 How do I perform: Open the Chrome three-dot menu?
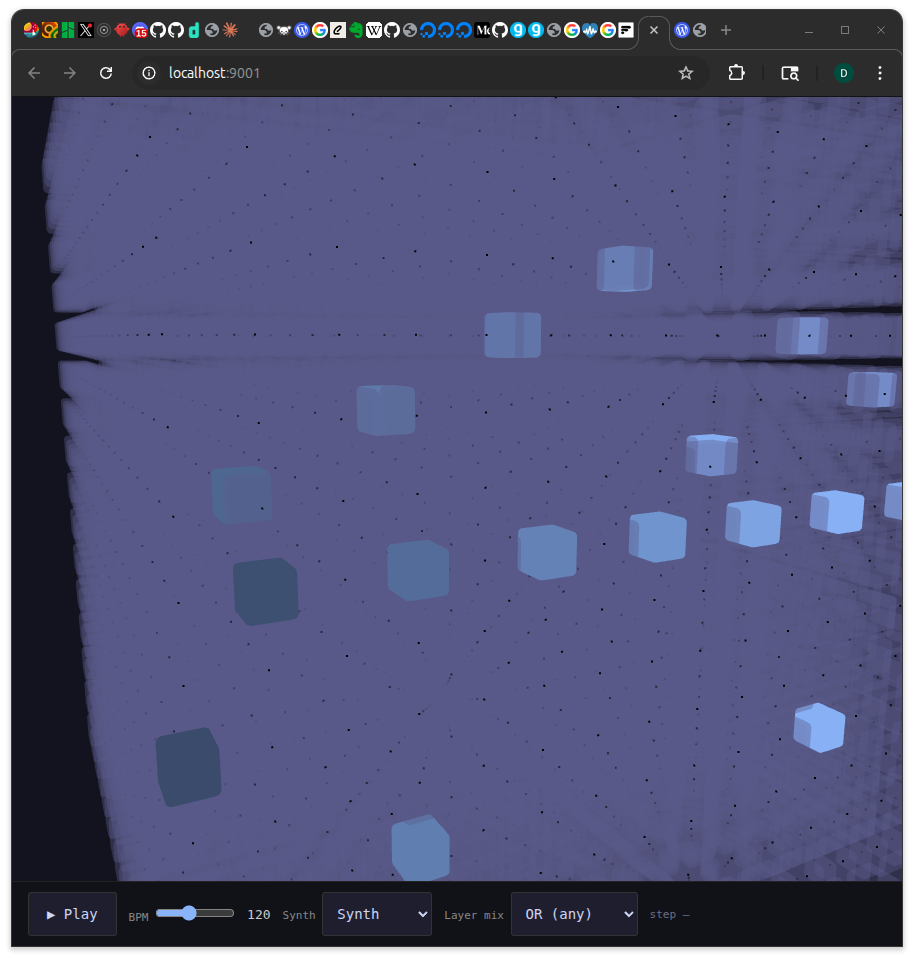coord(880,73)
